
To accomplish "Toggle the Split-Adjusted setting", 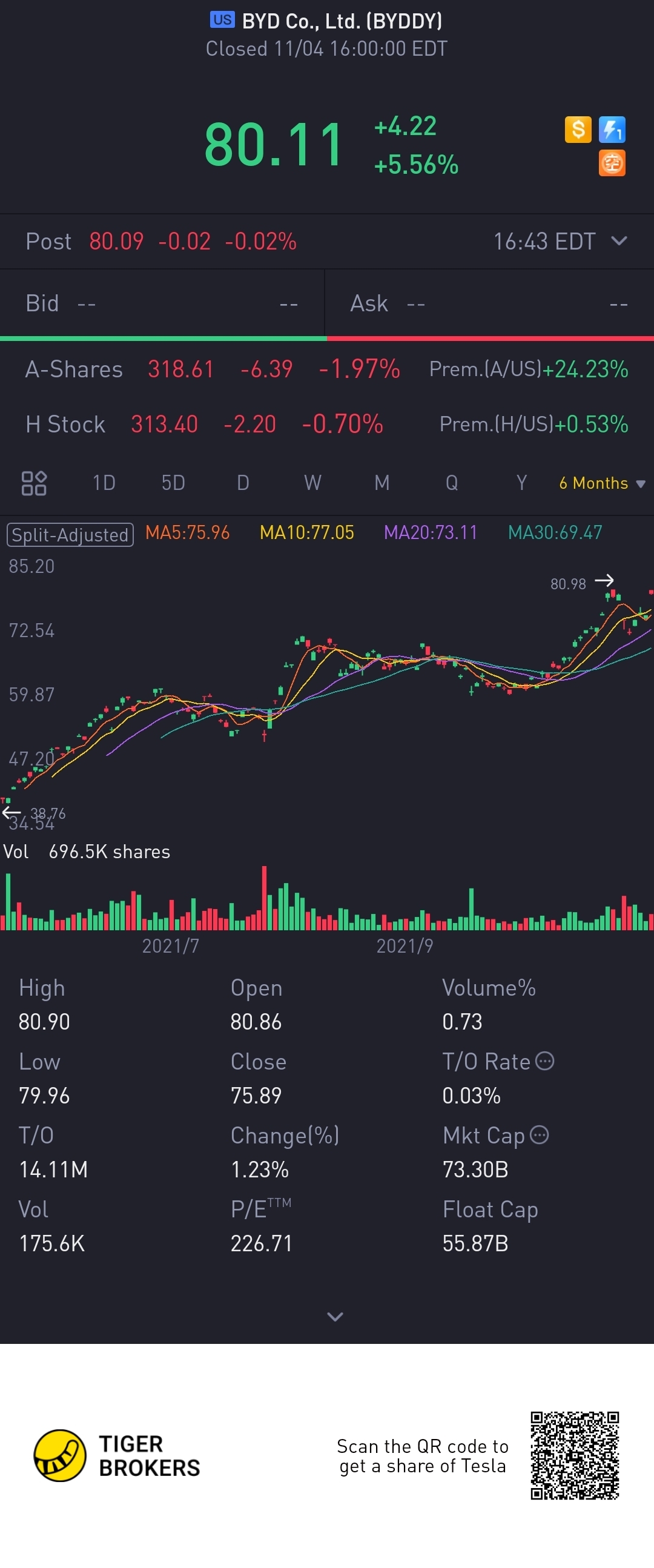I will tap(70, 535).
